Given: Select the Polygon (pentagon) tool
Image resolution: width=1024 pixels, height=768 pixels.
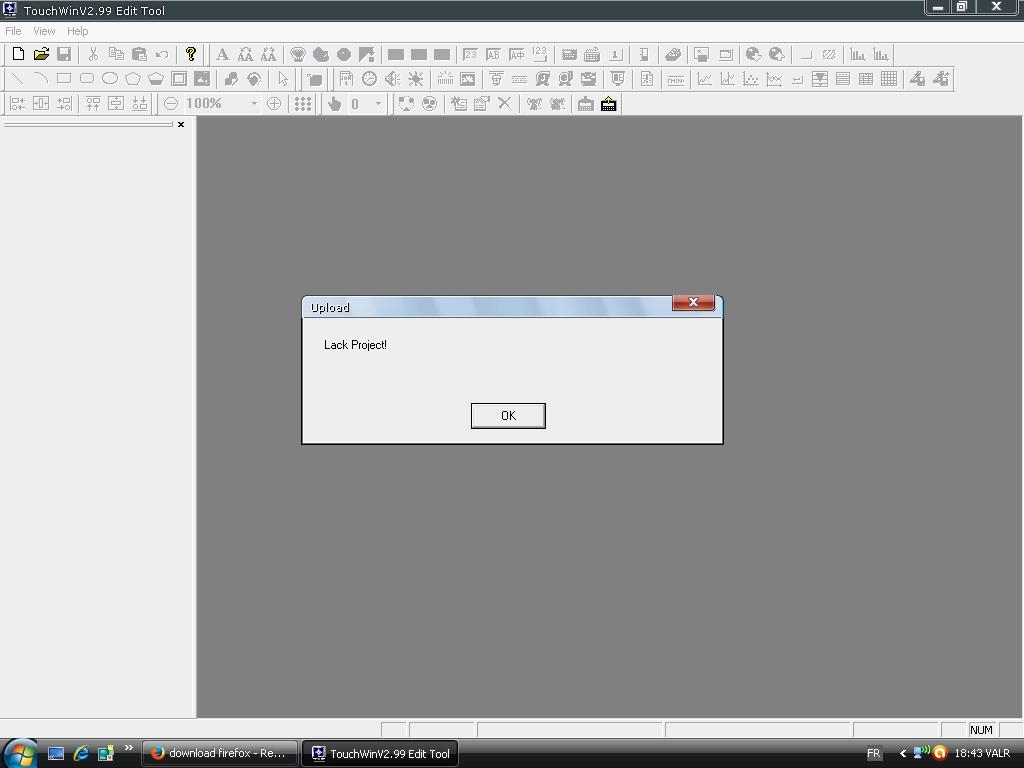Looking at the screenshot, I should (133, 79).
